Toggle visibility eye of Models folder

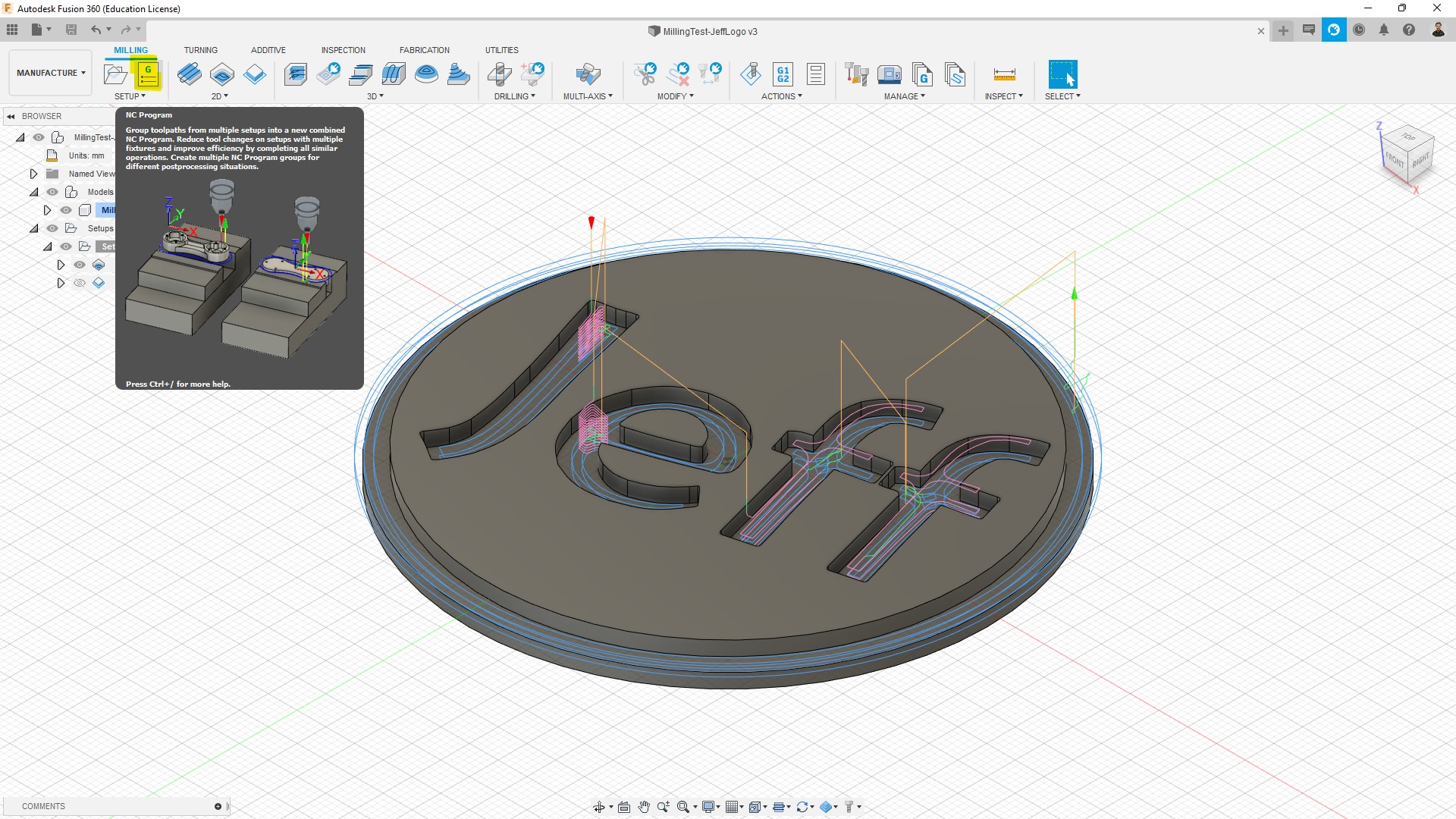52,192
